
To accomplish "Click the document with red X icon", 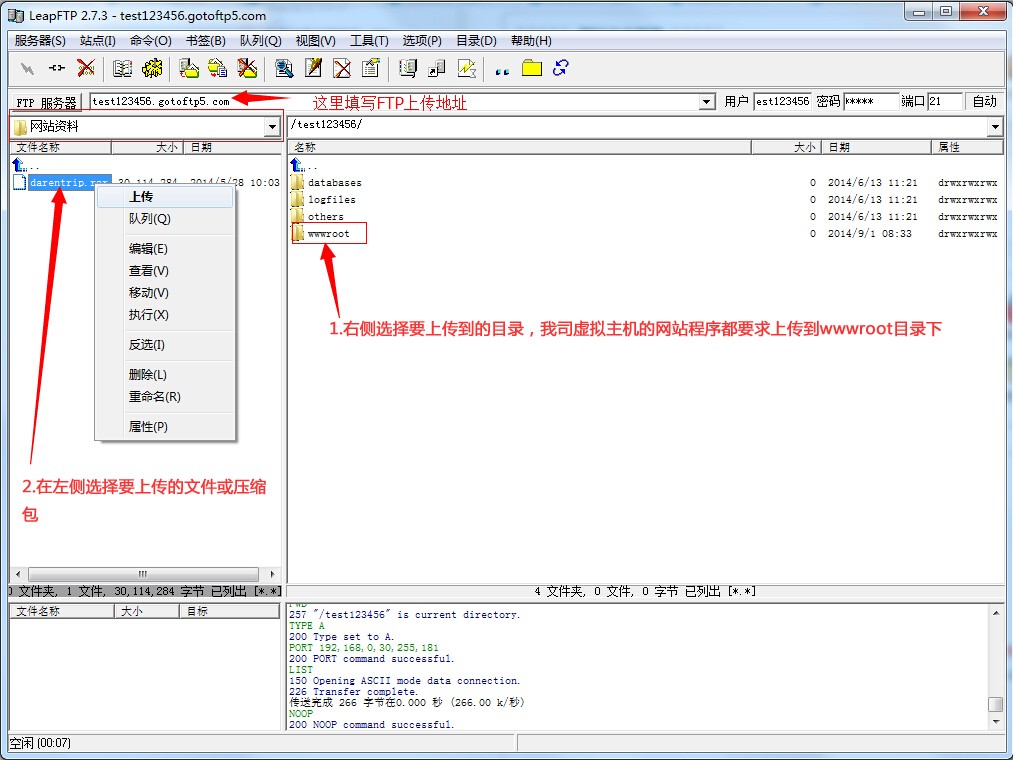I will click(342, 68).
